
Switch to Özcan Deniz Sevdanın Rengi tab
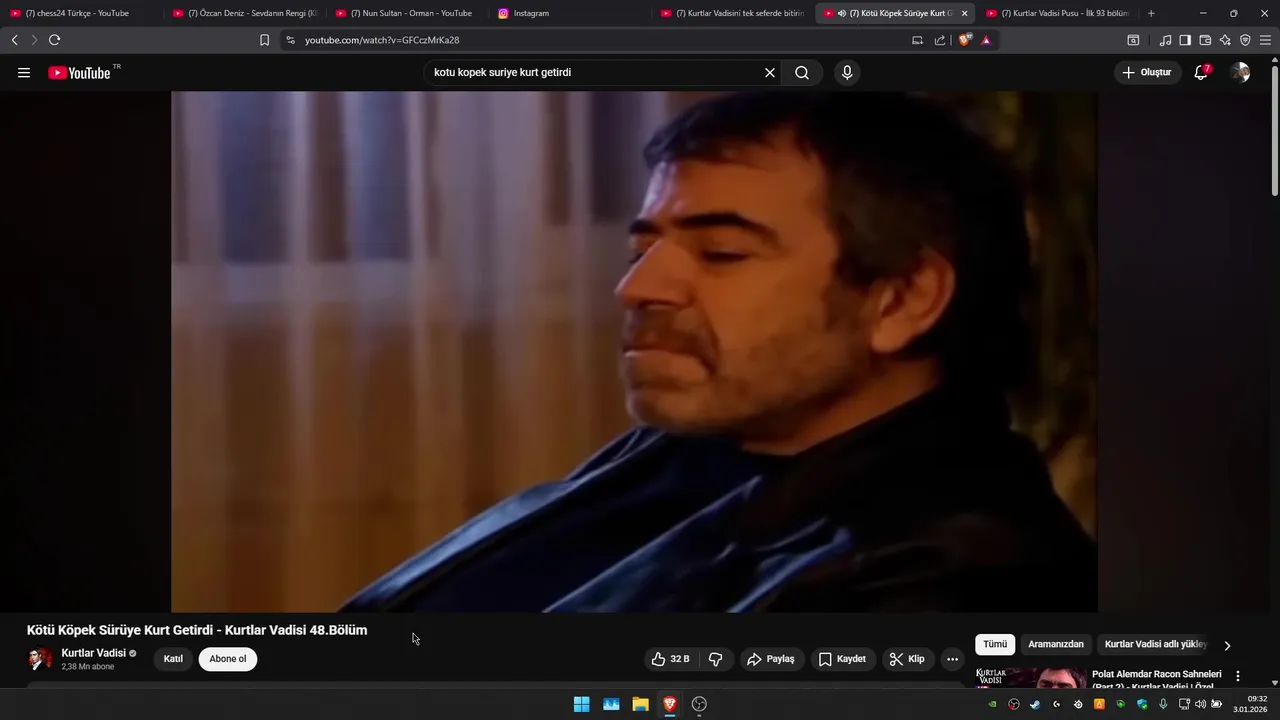pyautogui.click(x=243, y=13)
